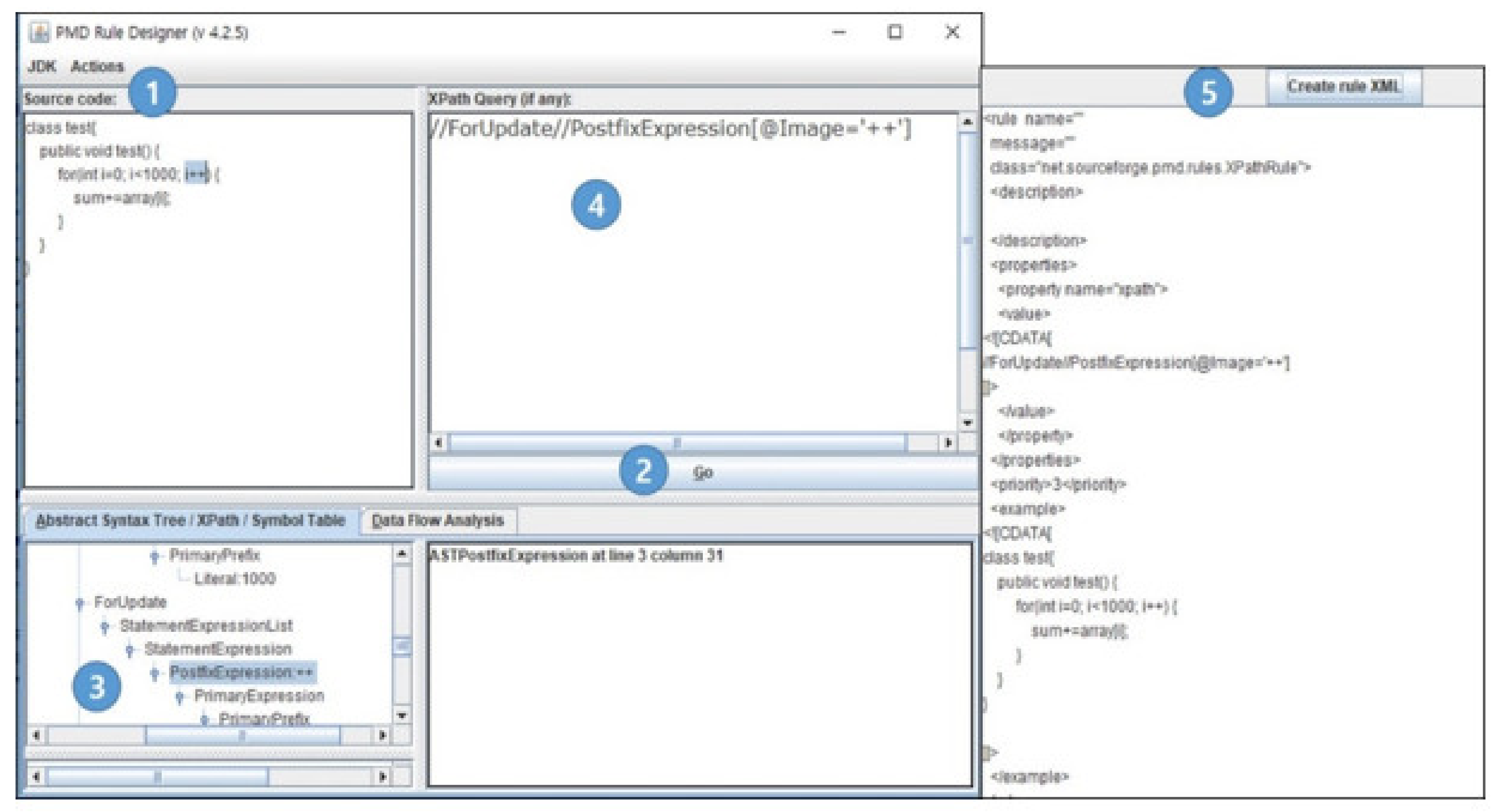This screenshot has height=812, width=1504.
Task: Click the XPath panel scroll right arrow
Action: pos(949,443)
